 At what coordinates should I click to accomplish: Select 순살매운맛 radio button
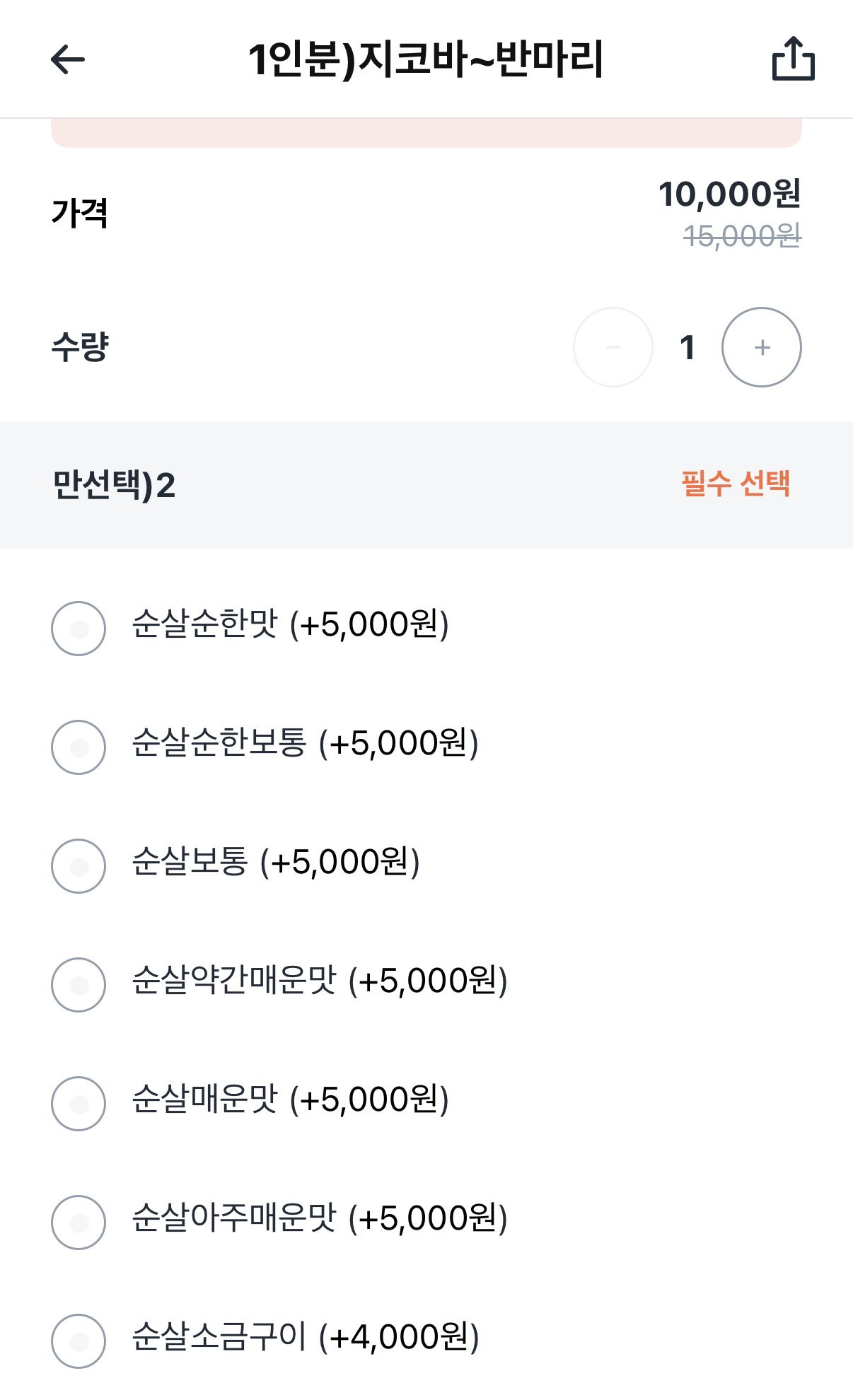pyautogui.click(x=79, y=1104)
